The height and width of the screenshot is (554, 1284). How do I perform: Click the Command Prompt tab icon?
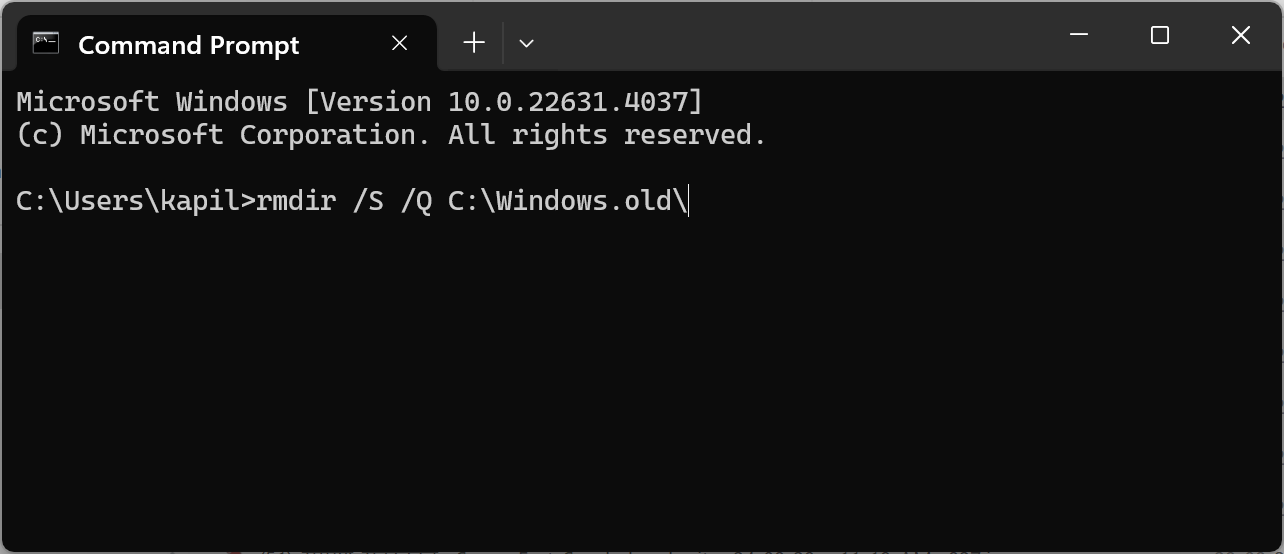[x=46, y=43]
